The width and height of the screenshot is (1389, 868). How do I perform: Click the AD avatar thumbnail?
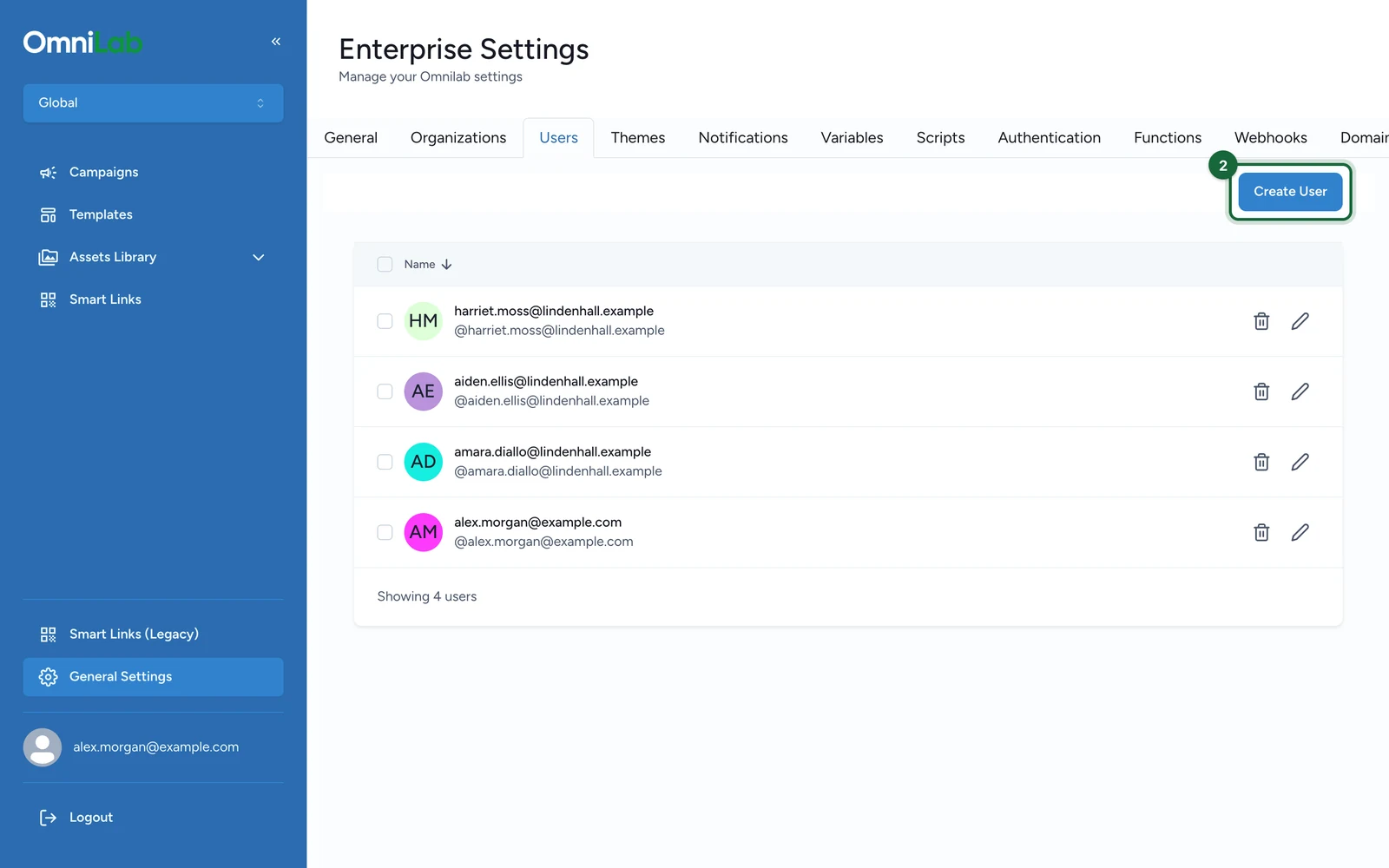point(424,462)
